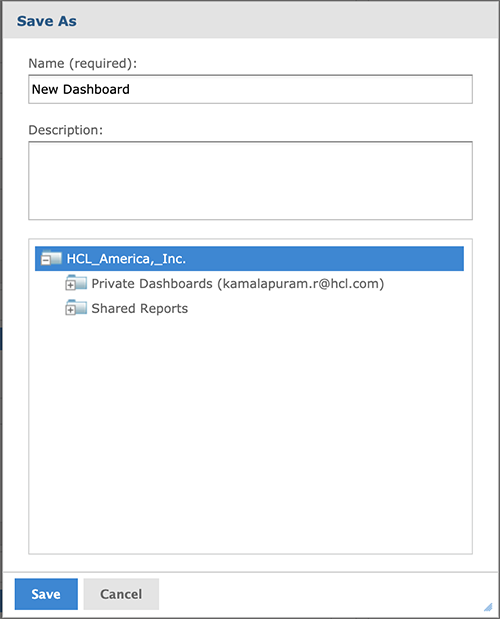Focus the Name input field
500x619 pixels.
[x=250, y=89]
